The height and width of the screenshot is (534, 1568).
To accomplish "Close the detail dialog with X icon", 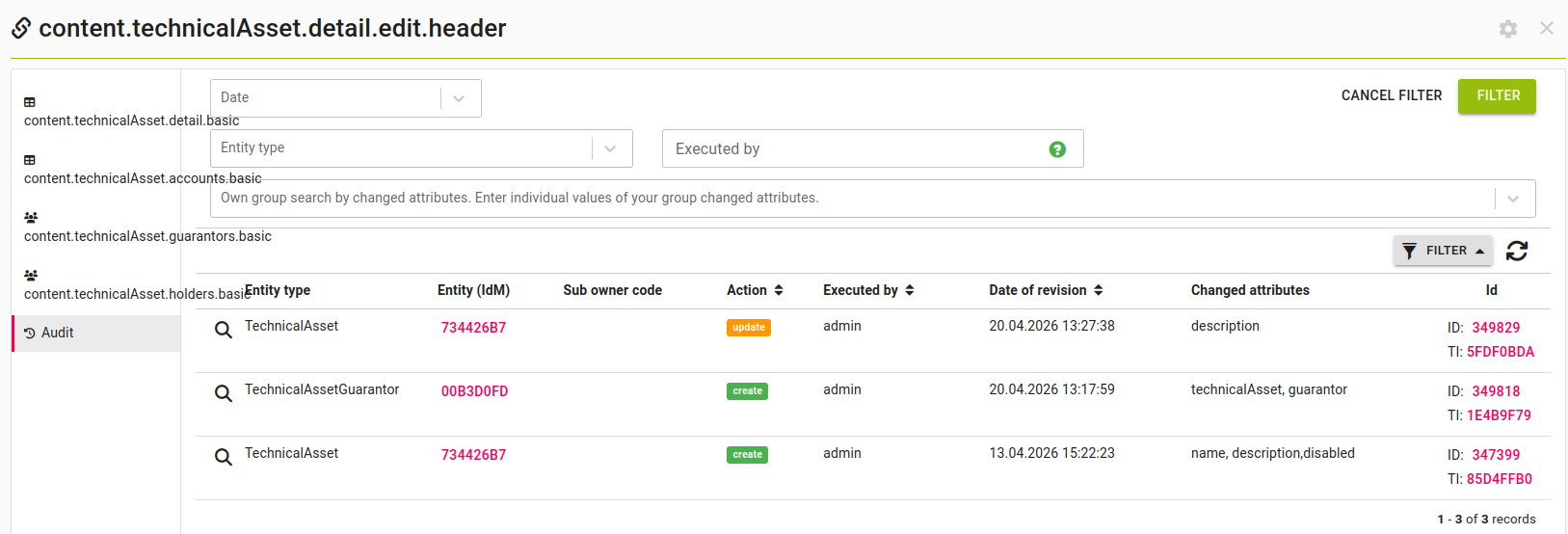I will [1546, 29].
